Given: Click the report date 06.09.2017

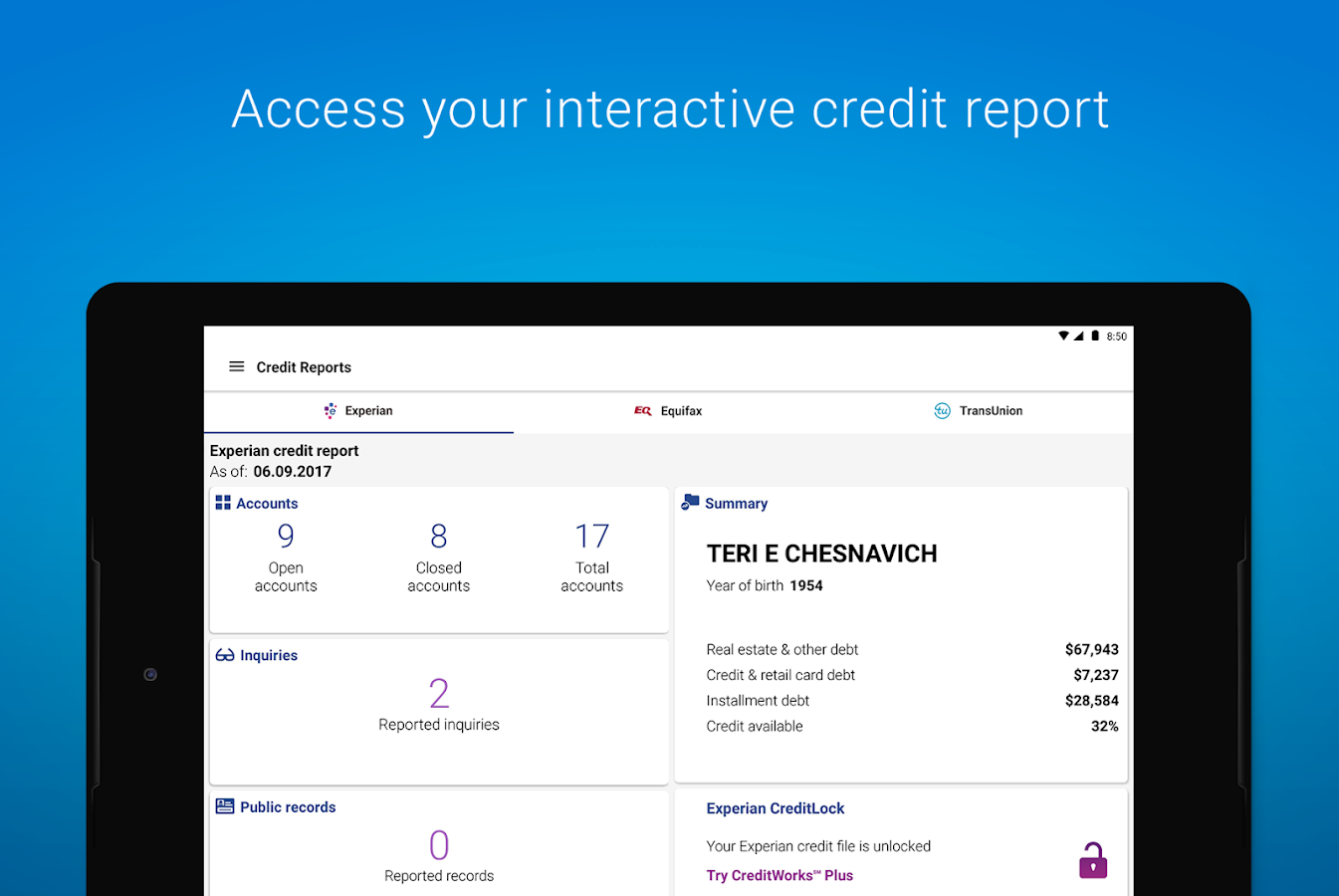Looking at the screenshot, I should (x=293, y=472).
